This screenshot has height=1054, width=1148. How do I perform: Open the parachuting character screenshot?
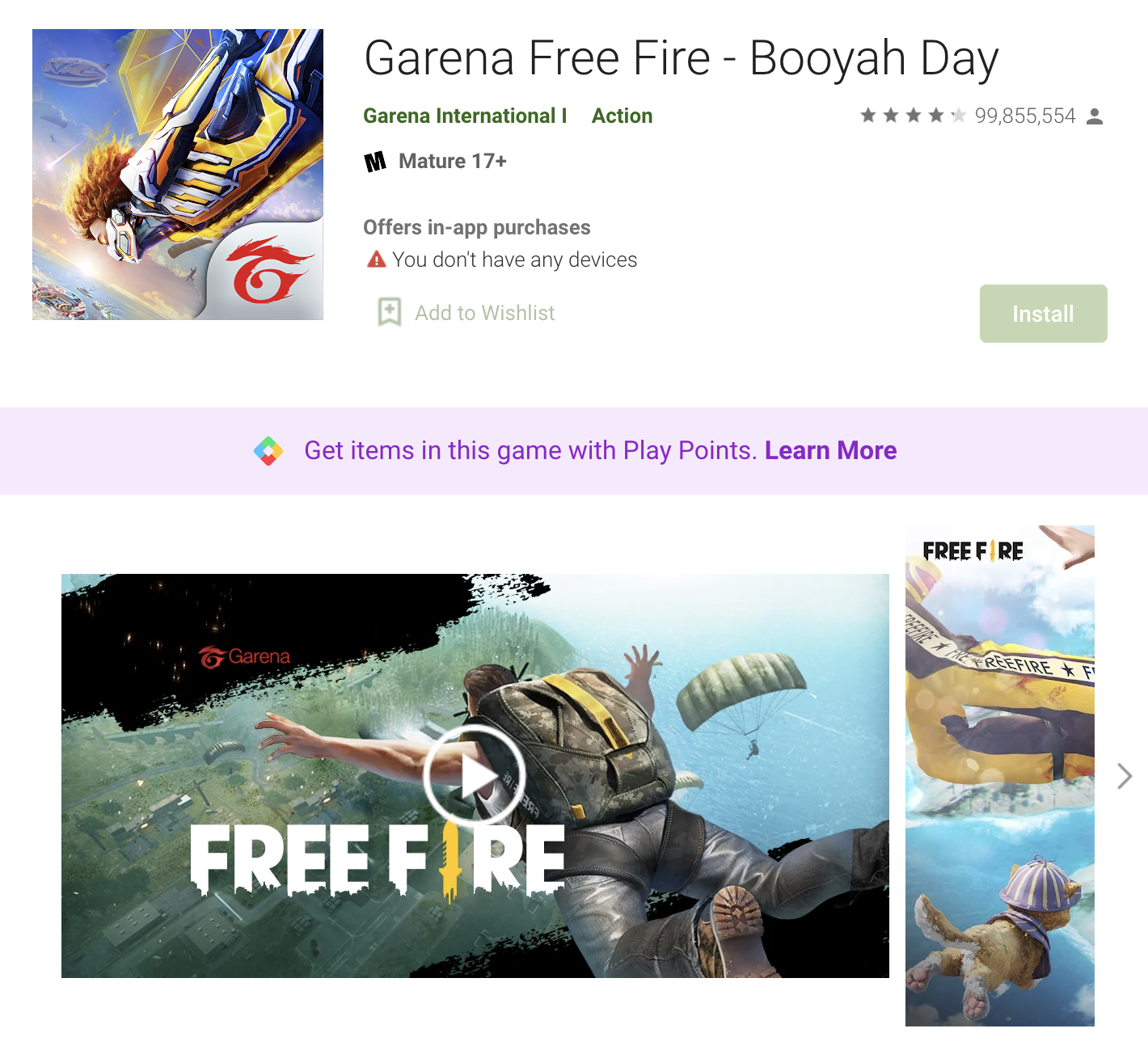tap(1000, 776)
